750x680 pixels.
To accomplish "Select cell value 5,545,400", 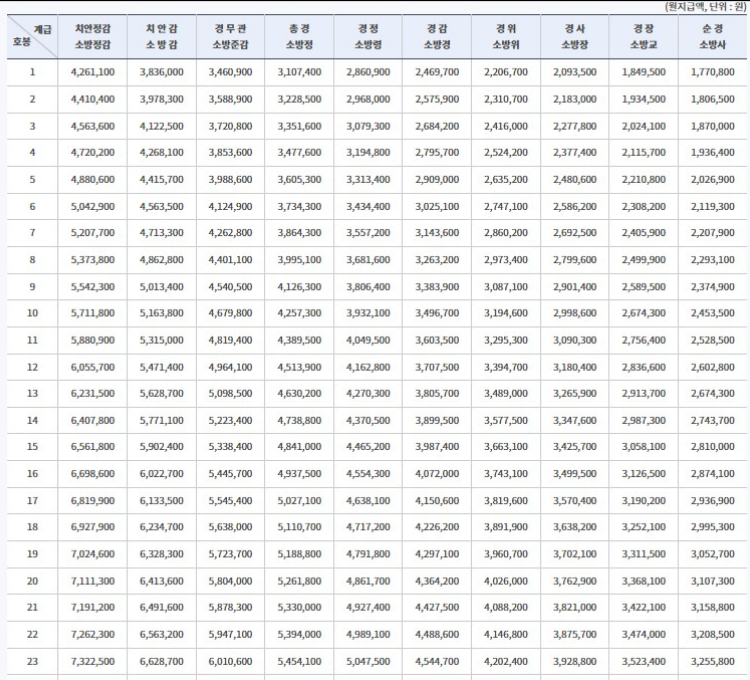I will [x=231, y=501].
